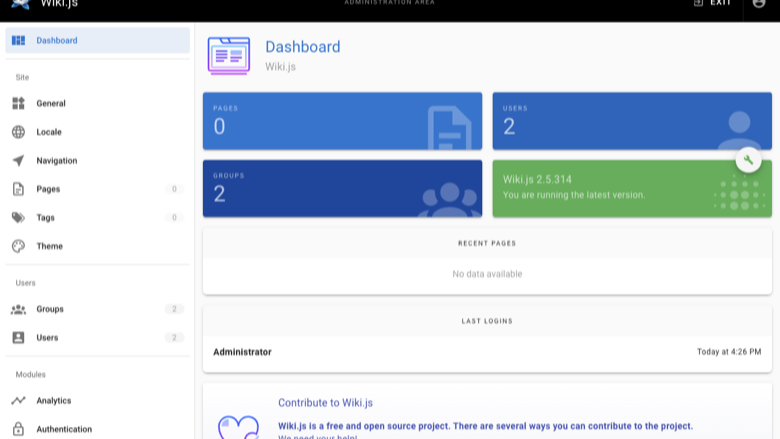Click the Pages document icon in the sidebar
The width and height of the screenshot is (780, 439).
coord(18,189)
